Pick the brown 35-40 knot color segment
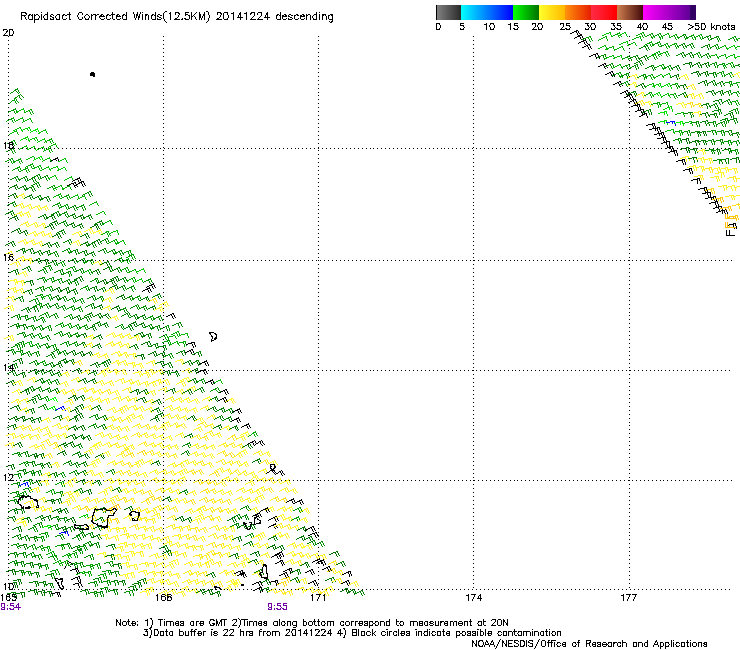Viewport: 740px width, 650px height. [x=630, y=12]
